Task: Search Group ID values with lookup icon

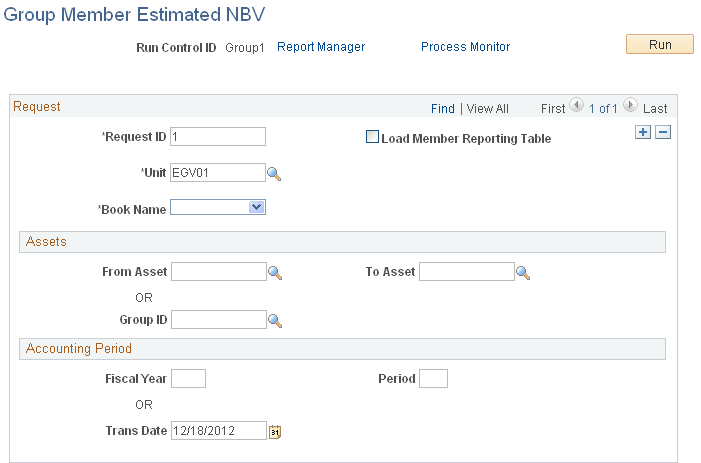Action: click(274, 320)
